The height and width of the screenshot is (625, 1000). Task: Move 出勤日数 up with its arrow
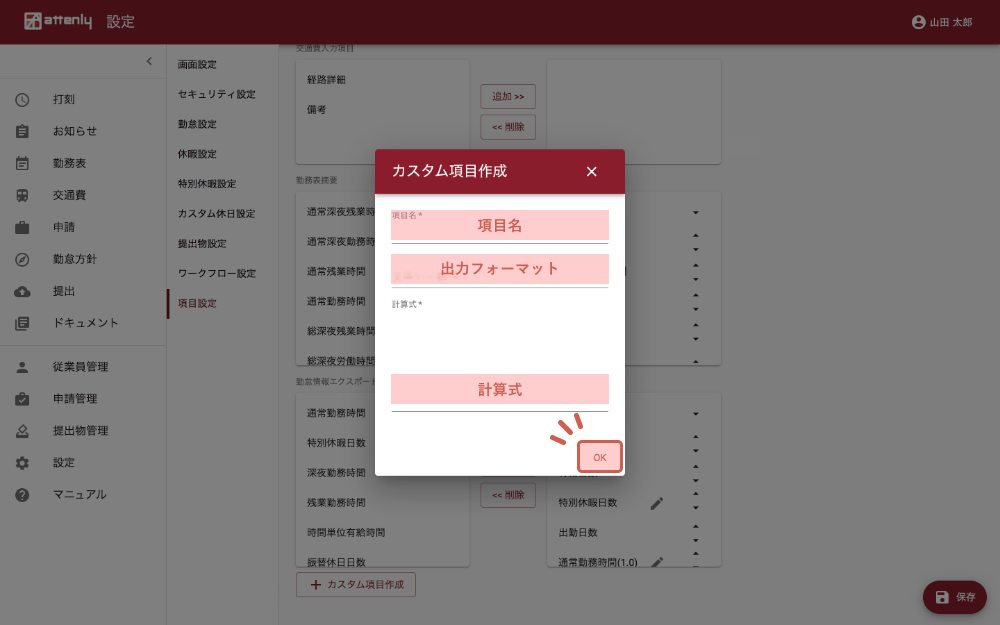click(x=695, y=526)
